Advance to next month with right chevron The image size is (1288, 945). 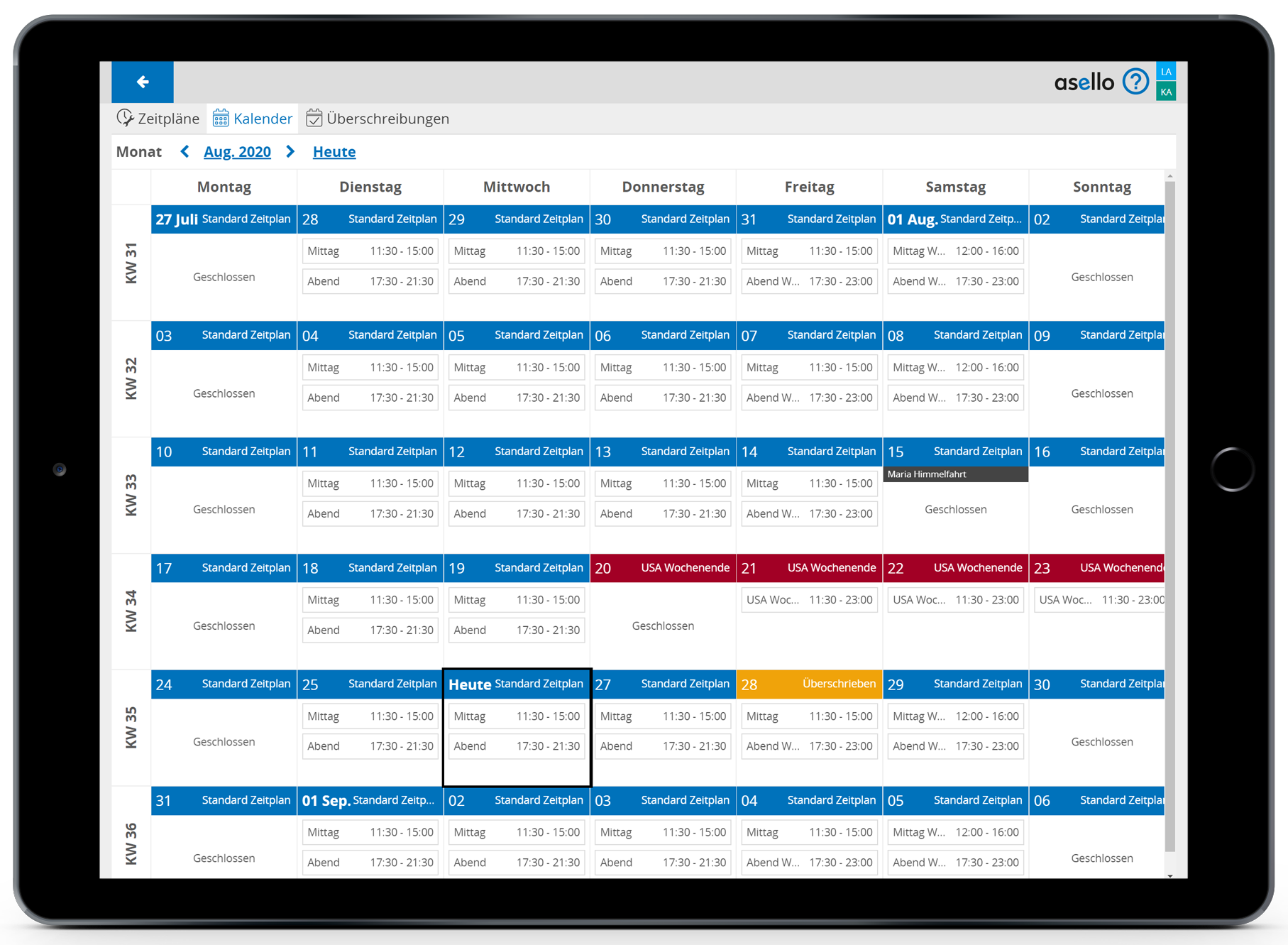click(290, 151)
